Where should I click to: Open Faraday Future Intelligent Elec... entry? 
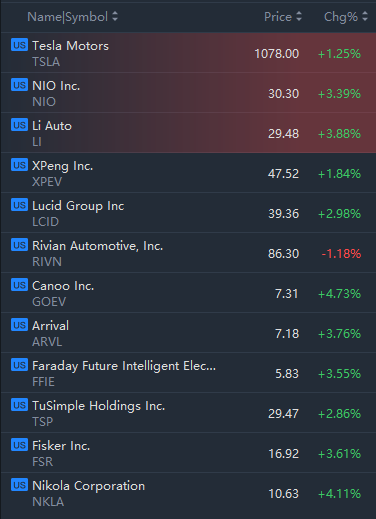tap(188, 373)
